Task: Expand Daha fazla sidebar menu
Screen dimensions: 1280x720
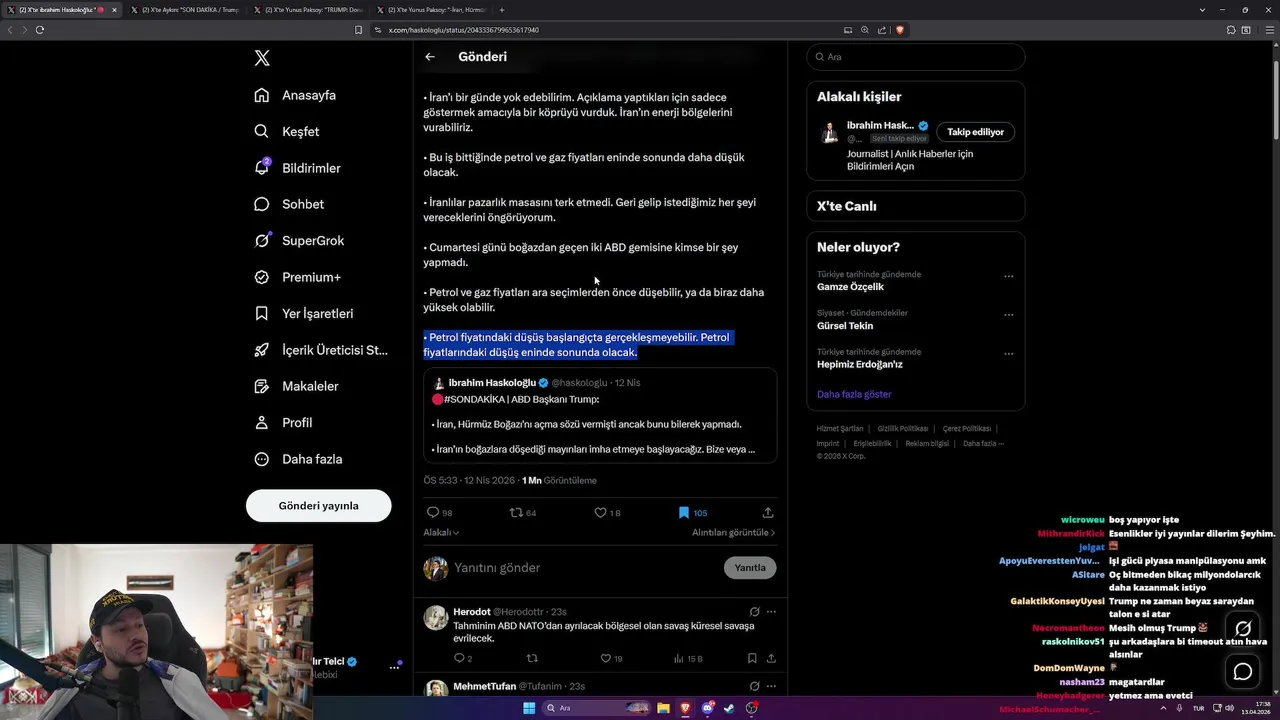Action: coord(299,459)
